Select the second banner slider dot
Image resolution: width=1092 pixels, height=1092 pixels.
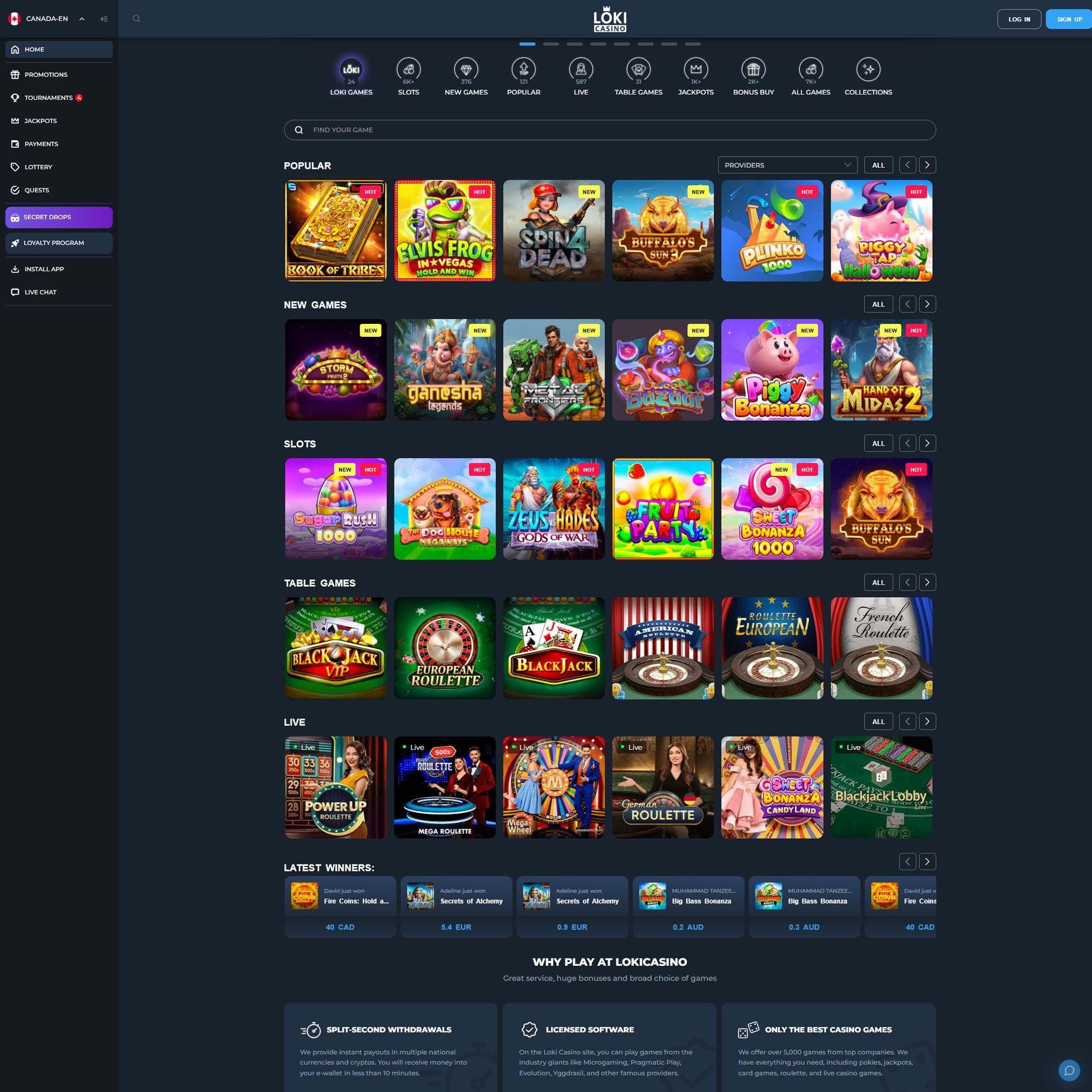551,44
